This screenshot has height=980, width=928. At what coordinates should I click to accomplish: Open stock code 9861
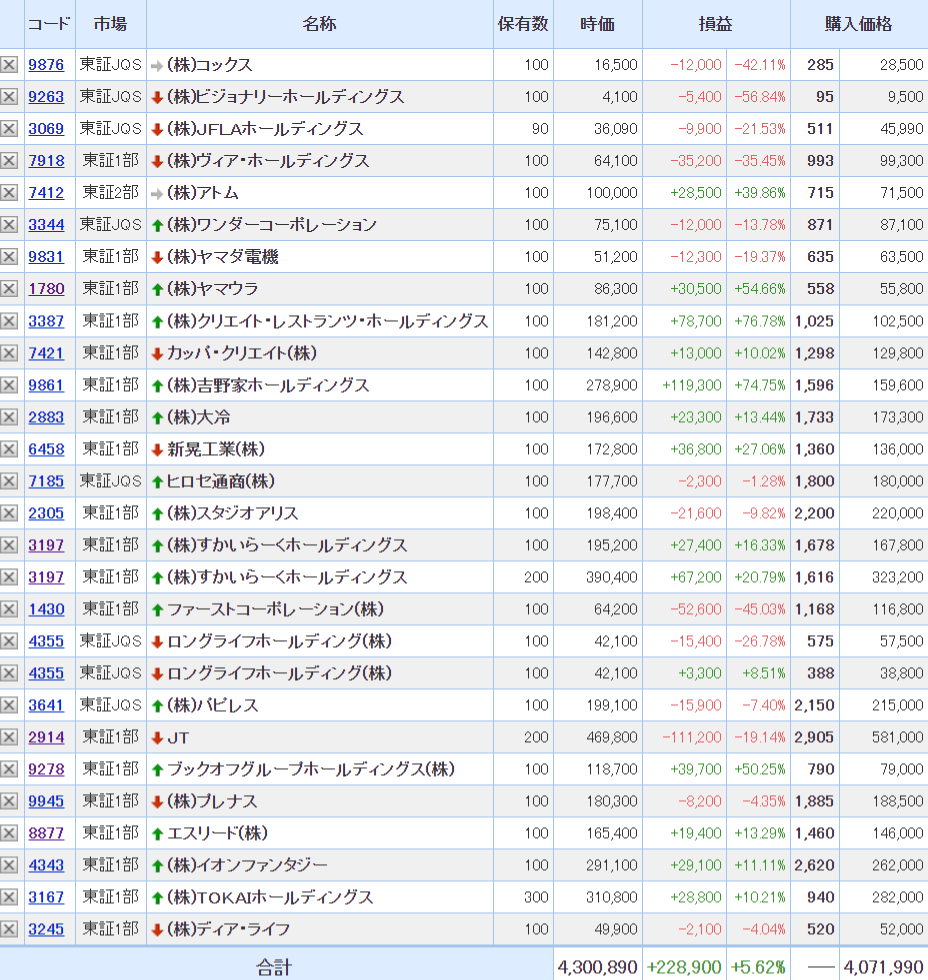[x=46, y=385]
